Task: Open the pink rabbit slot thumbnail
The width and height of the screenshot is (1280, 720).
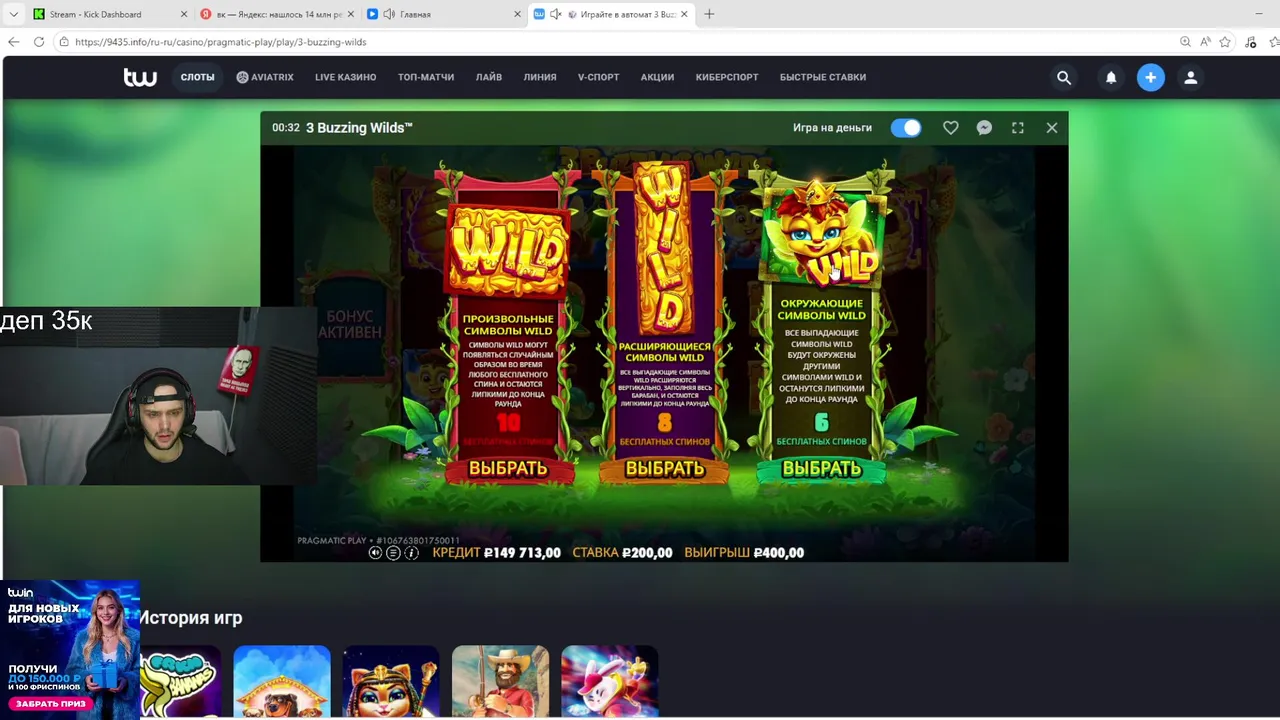Action: click(609, 681)
